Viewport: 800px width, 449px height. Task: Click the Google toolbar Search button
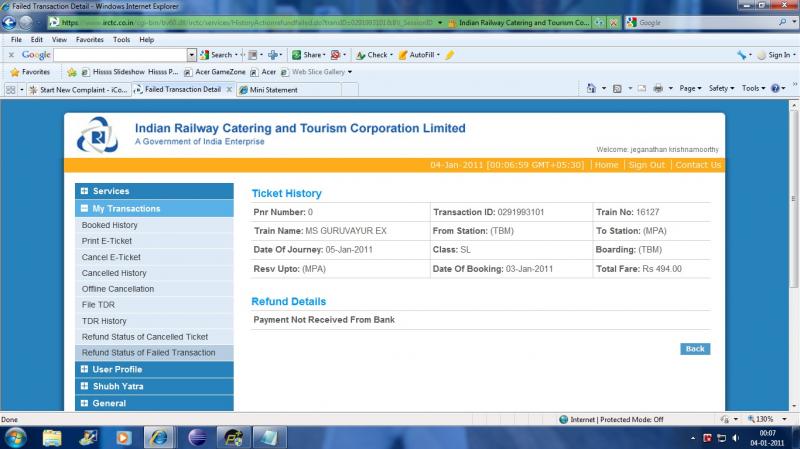pyautogui.click(x=218, y=55)
